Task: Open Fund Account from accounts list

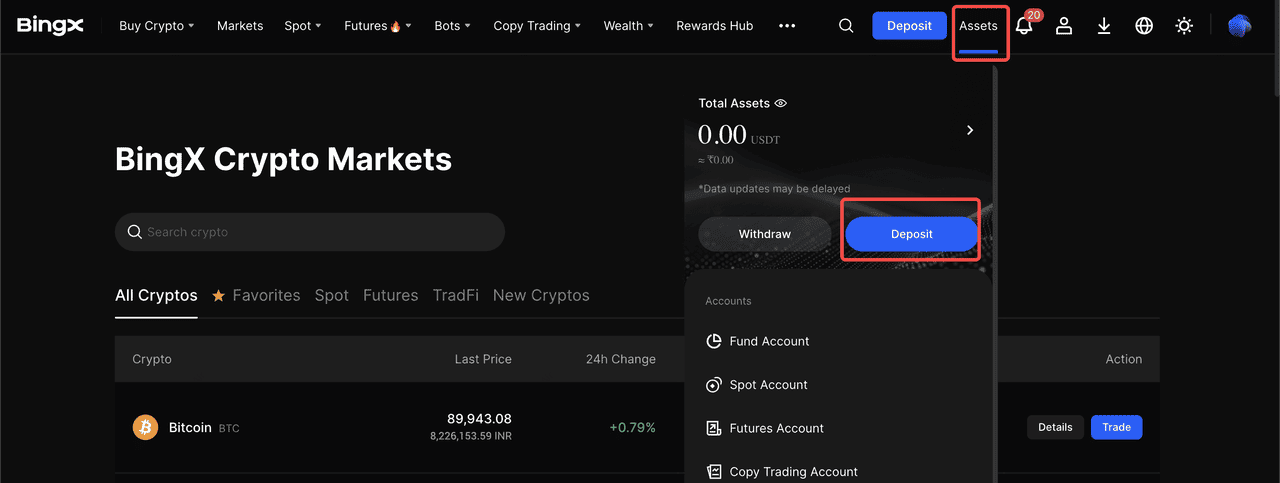Action: [x=769, y=341]
